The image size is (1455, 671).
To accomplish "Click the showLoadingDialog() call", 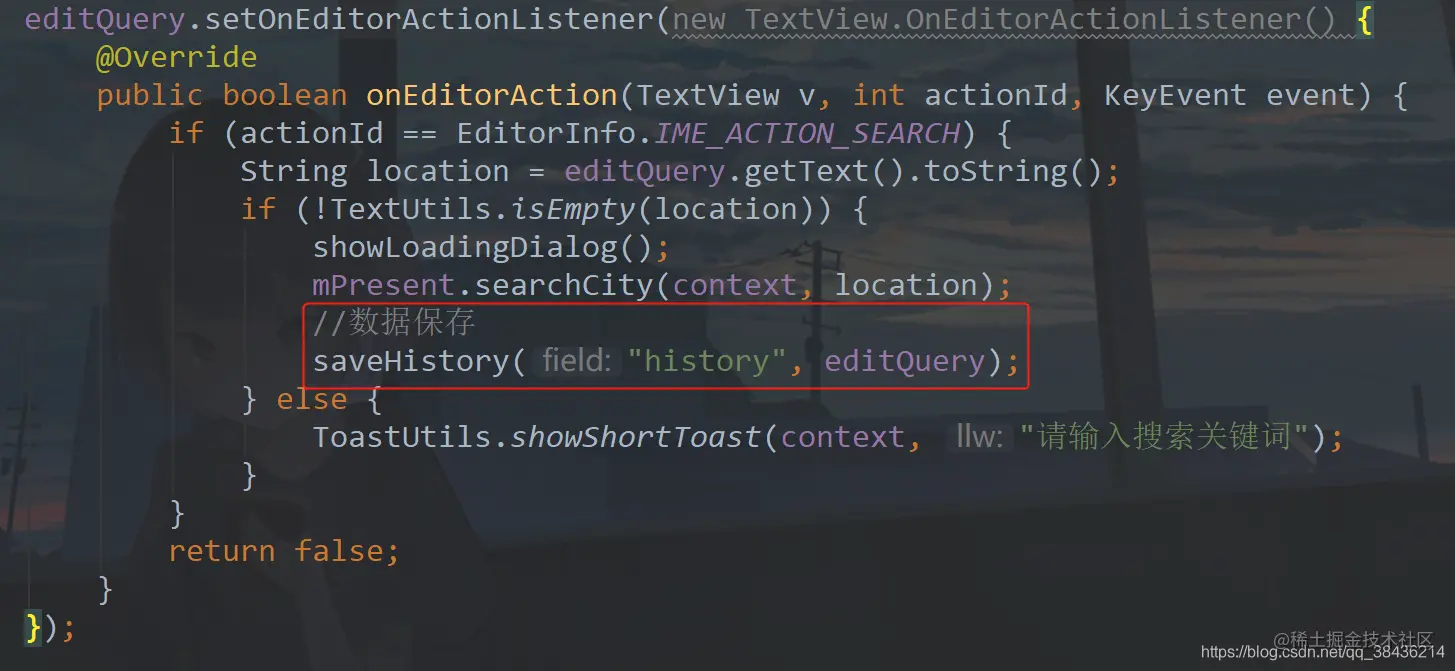I will tap(482, 247).
